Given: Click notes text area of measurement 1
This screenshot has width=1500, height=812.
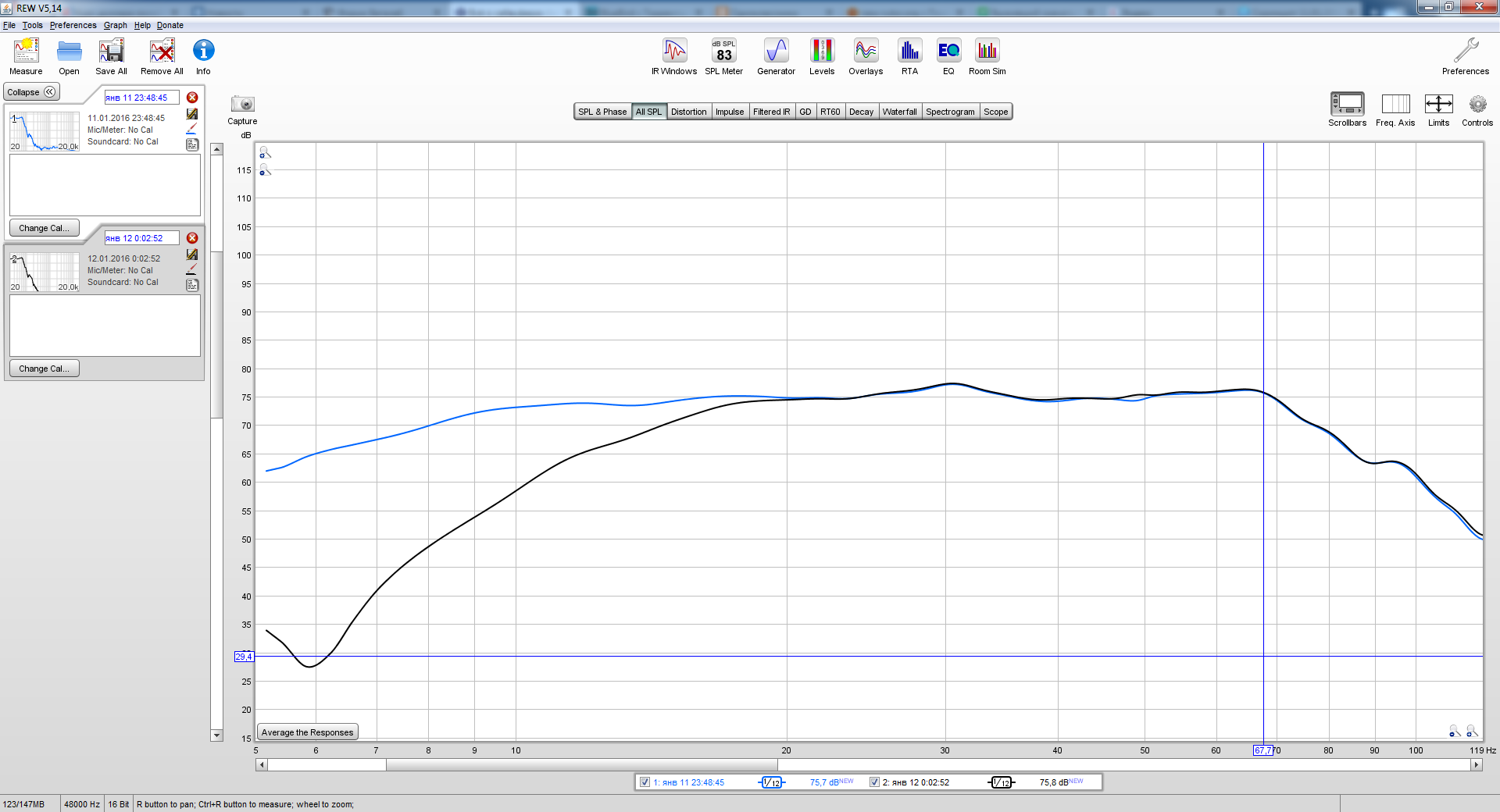Looking at the screenshot, I should (105, 185).
